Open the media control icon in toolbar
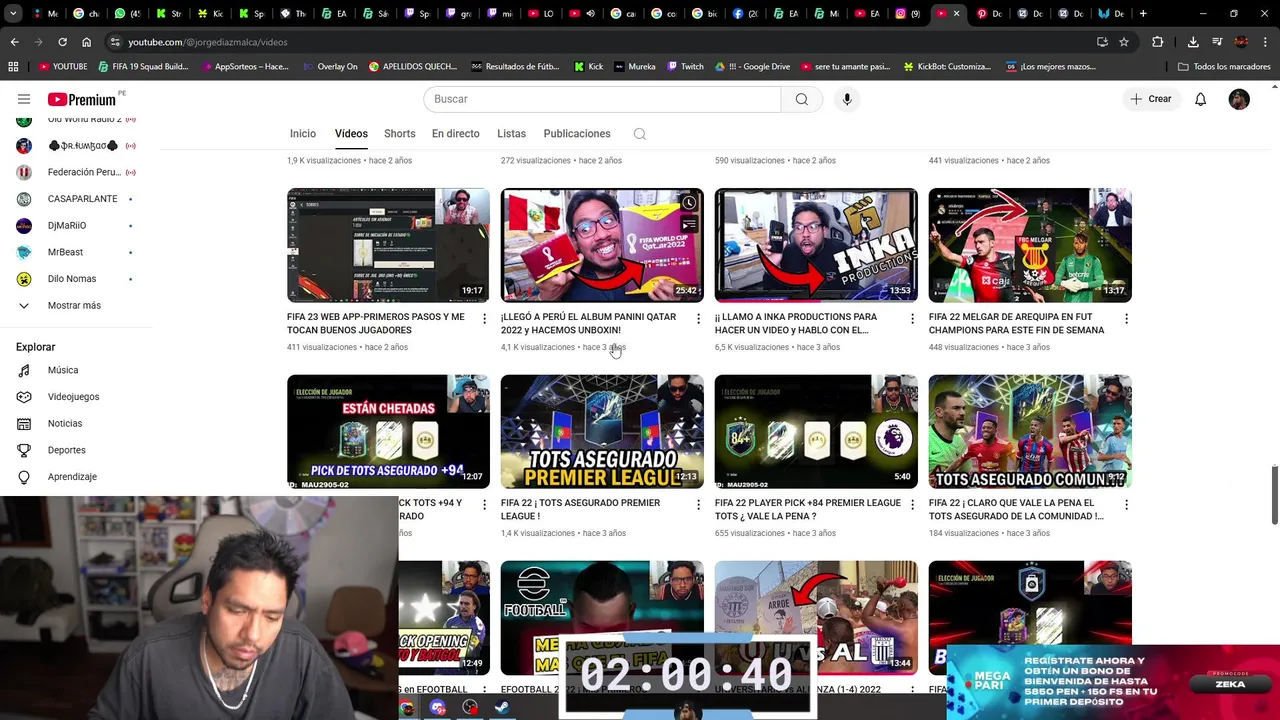 click(1217, 42)
